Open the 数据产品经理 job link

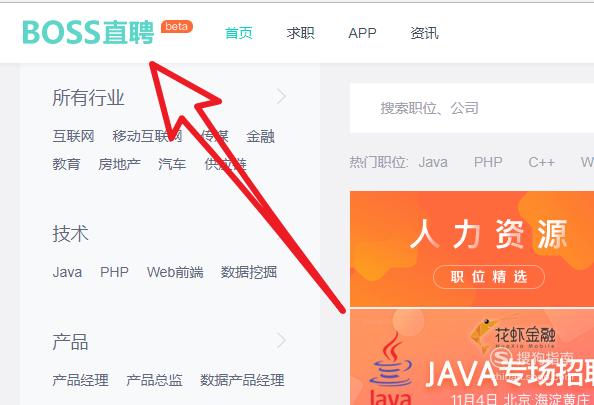pos(242,380)
